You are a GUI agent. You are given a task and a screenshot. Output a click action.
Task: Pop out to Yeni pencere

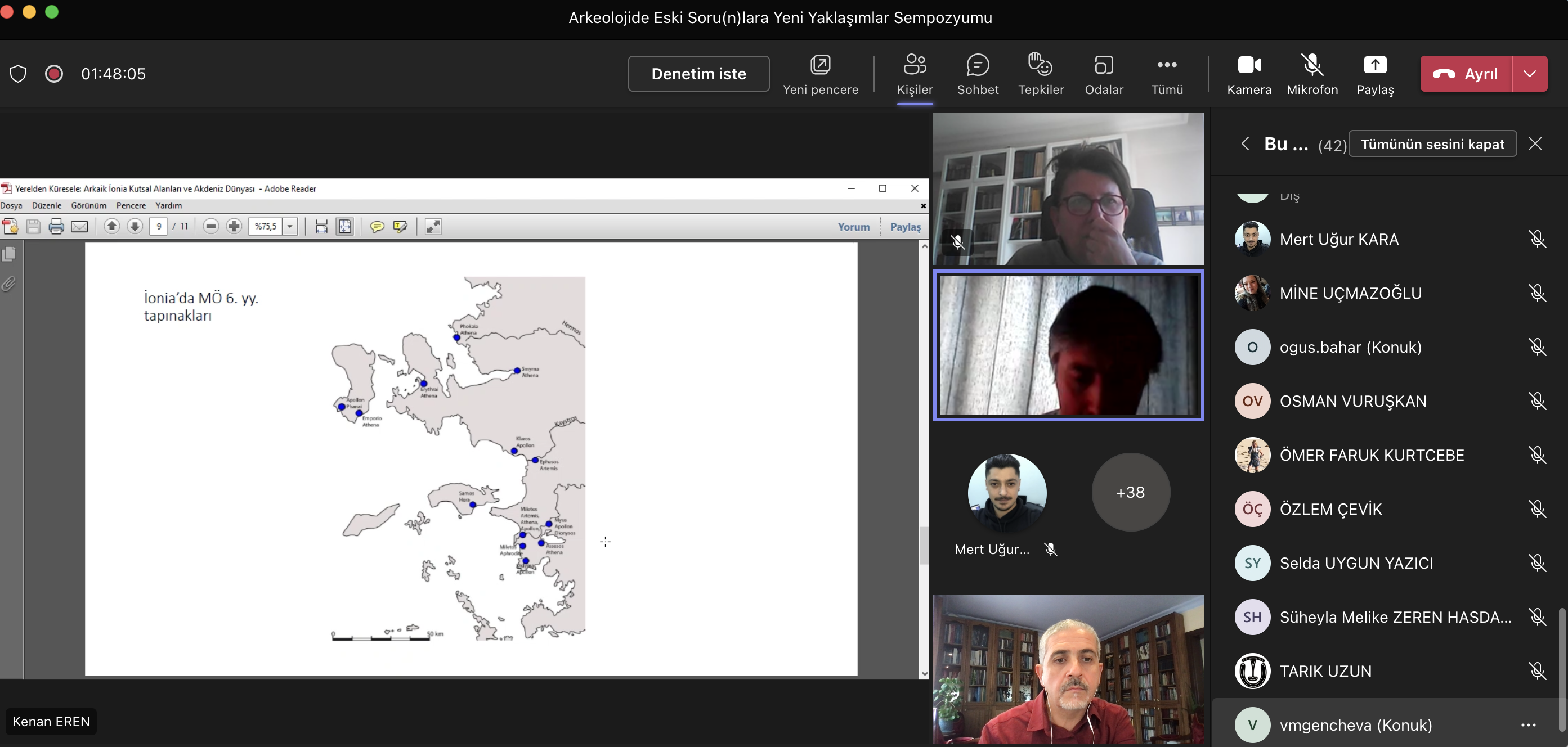click(821, 74)
